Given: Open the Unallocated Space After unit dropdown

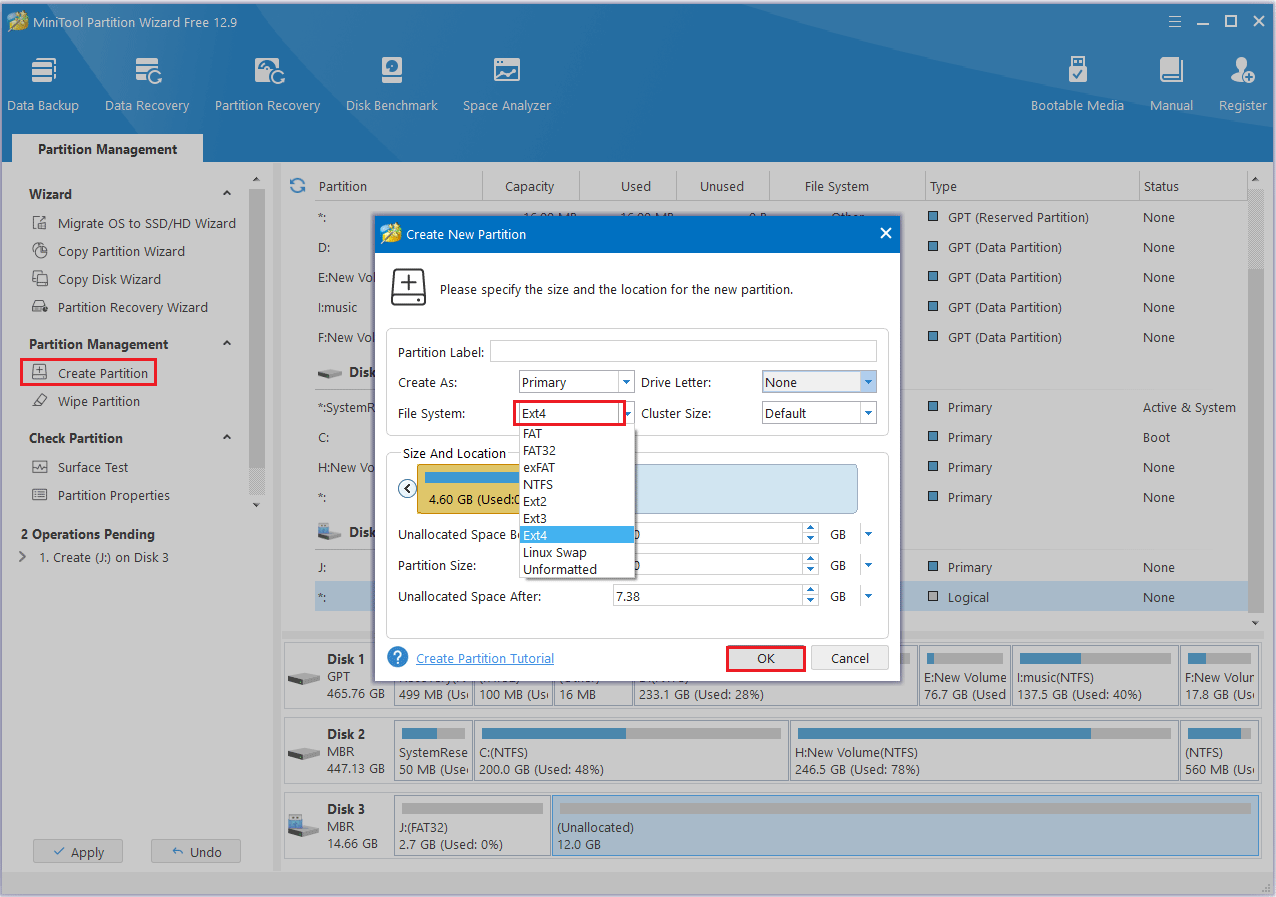Looking at the screenshot, I should 868,596.
